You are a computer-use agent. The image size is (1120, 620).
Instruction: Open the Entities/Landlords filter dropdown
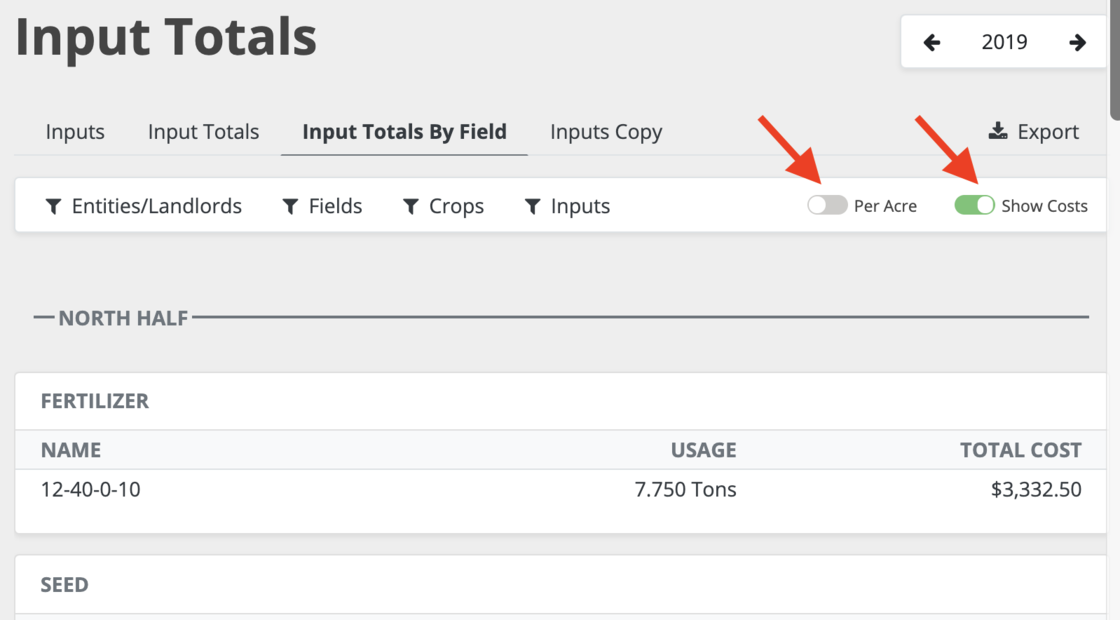tap(156, 207)
